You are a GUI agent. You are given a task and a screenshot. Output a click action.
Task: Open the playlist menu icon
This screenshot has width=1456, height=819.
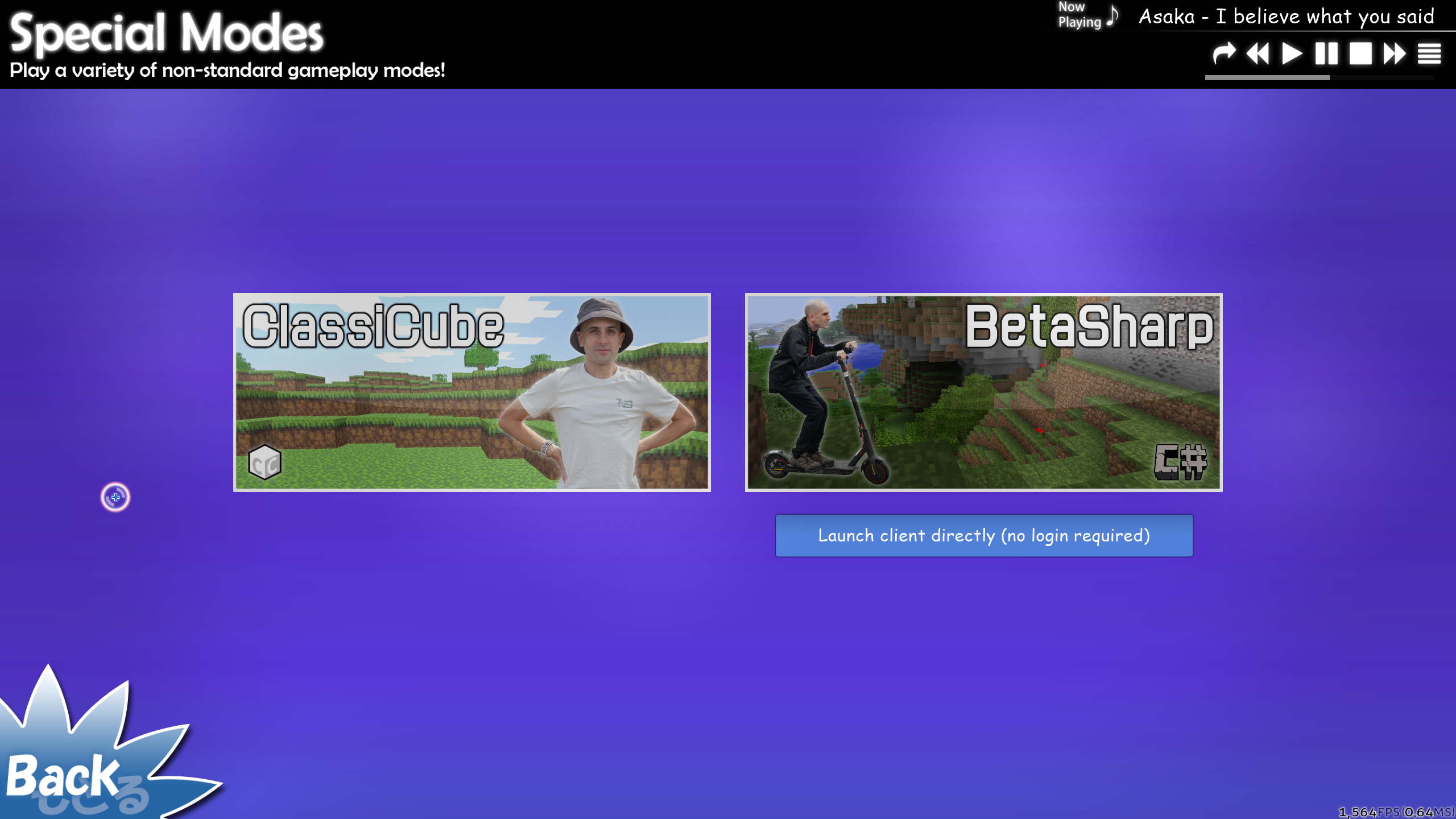[1429, 53]
